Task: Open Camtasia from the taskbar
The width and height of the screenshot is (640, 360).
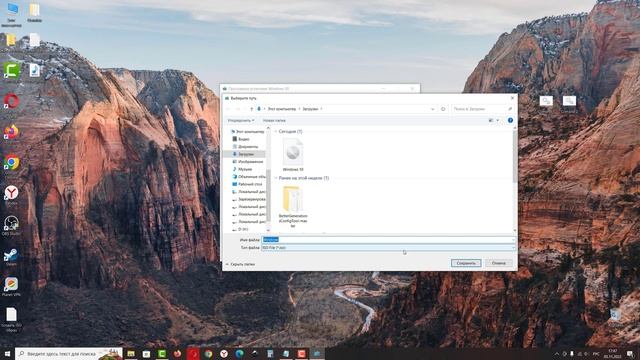Action: pyautogui.click(x=162, y=353)
